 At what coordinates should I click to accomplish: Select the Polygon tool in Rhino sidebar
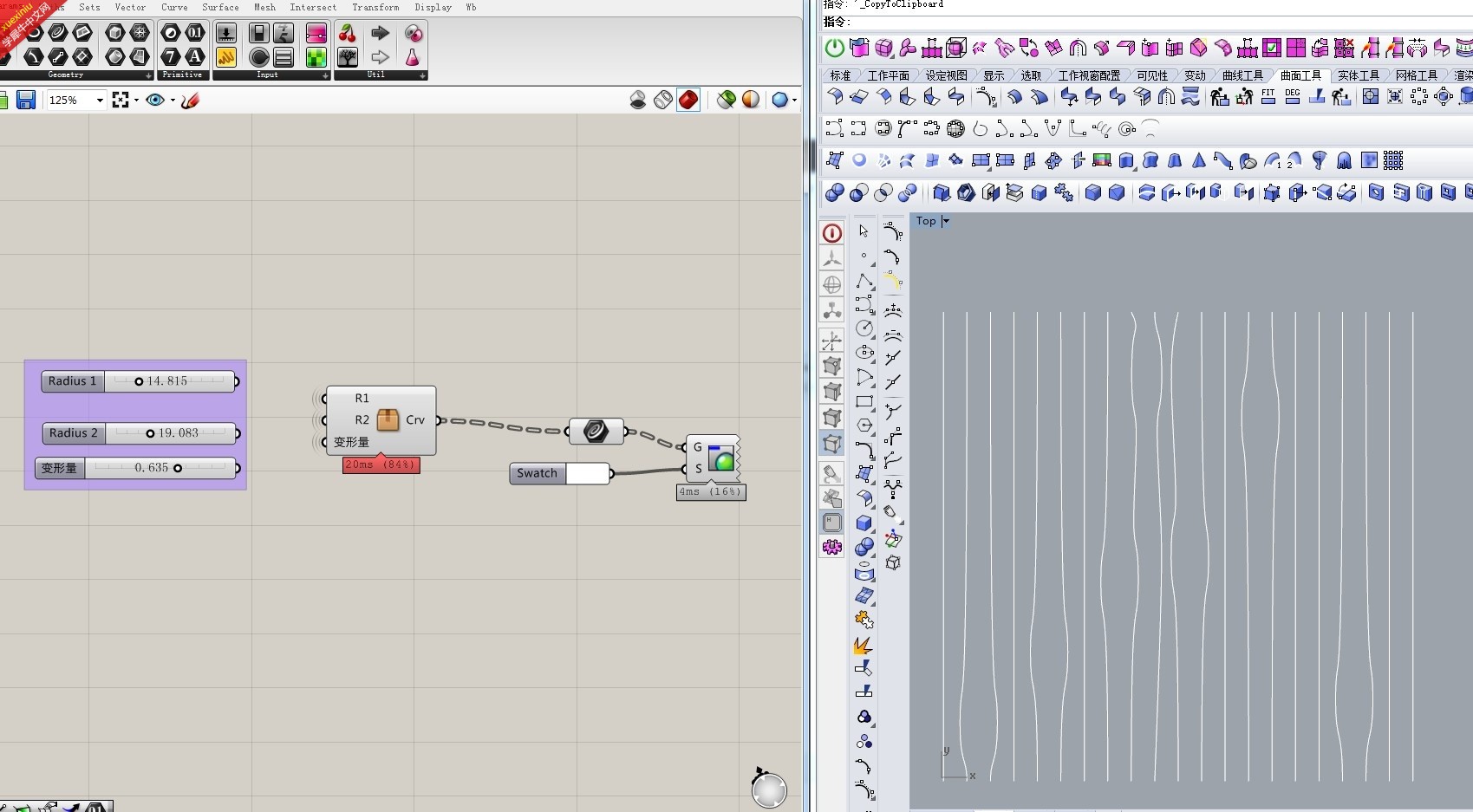[864, 425]
